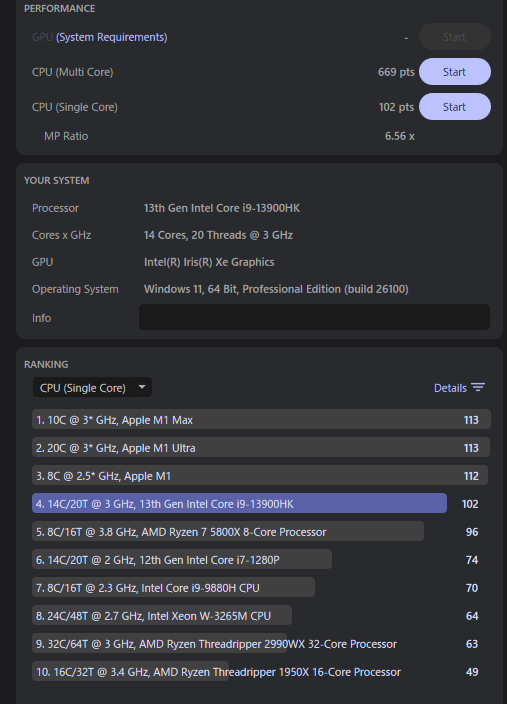Select the 8C Apple M1 ranking entry
The width and height of the screenshot is (507, 704).
click(261, 476)
